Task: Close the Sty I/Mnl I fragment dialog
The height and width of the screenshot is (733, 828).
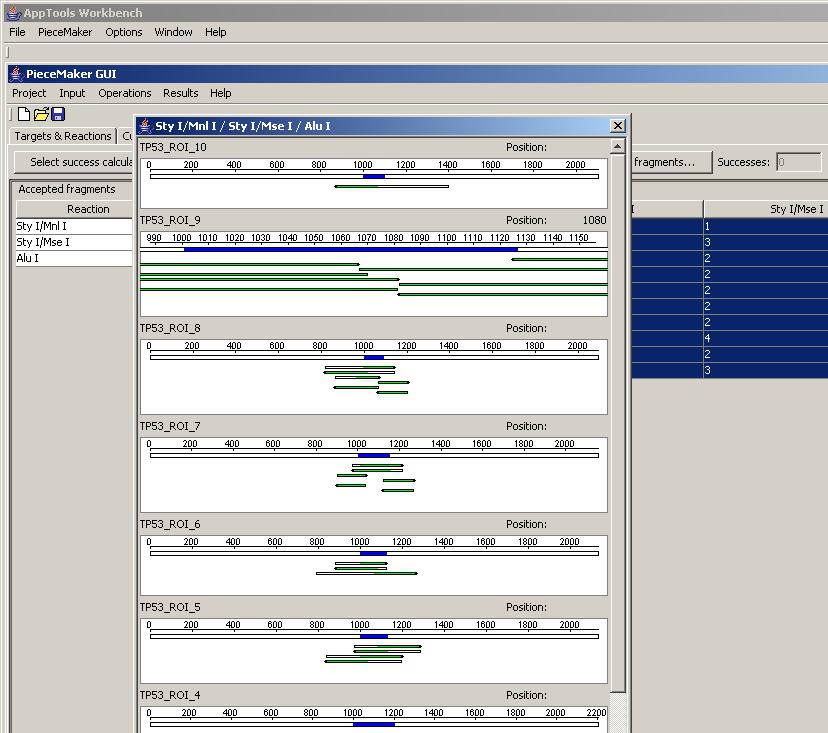Action: 617,126
